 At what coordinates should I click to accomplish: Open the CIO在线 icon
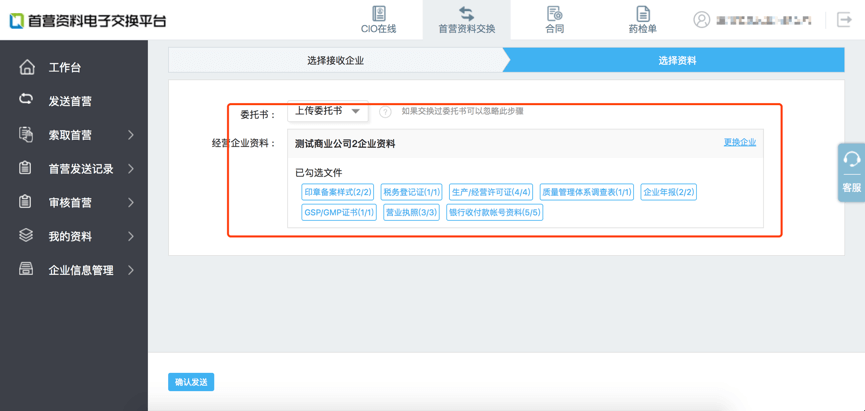click(378, 13)
